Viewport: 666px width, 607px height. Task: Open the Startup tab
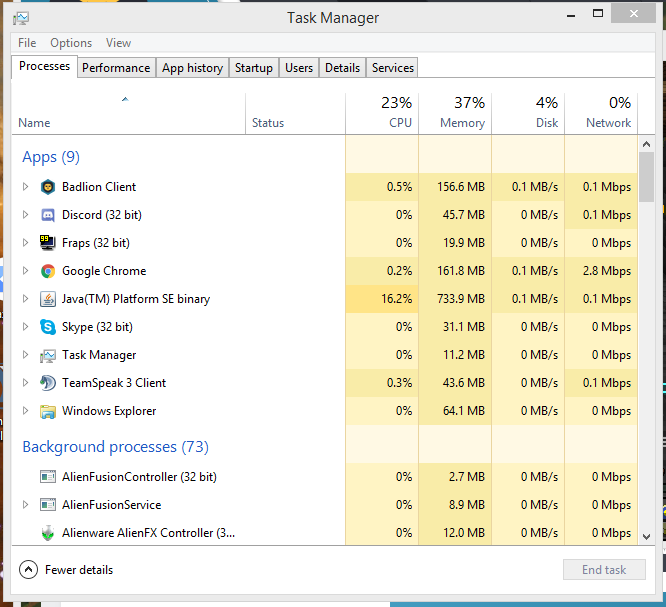point(254,68)
